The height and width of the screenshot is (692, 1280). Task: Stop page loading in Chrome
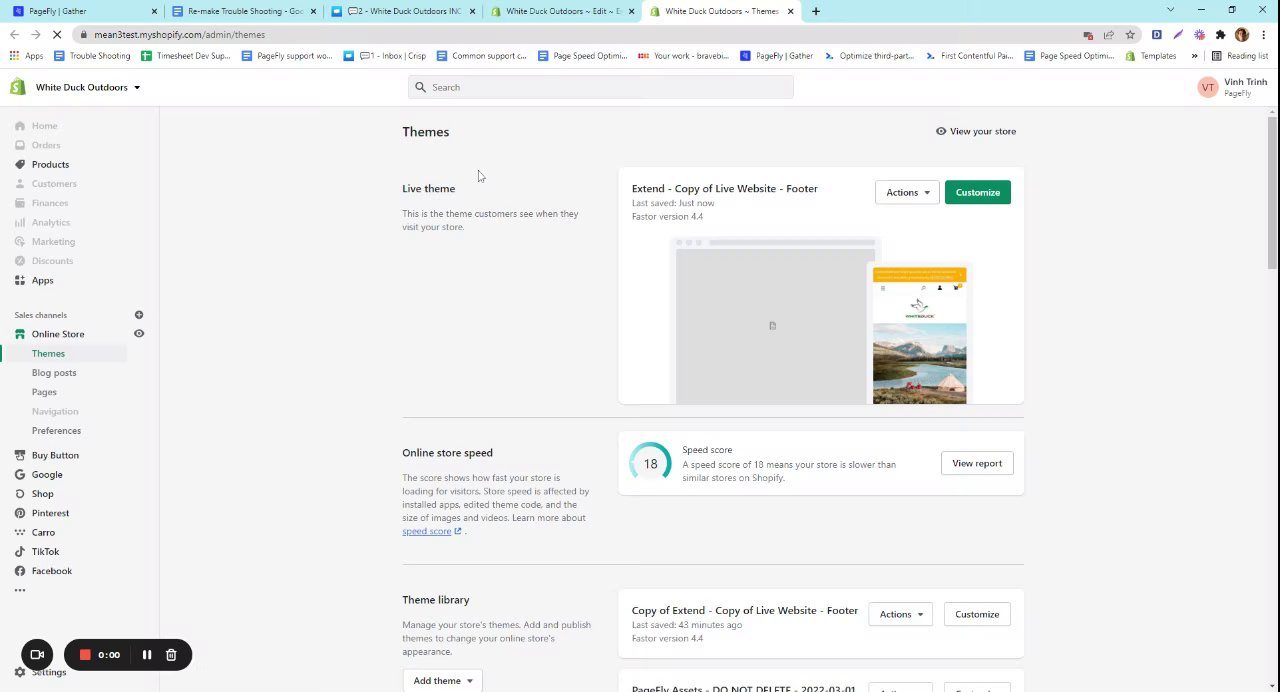tap(57, 34)
